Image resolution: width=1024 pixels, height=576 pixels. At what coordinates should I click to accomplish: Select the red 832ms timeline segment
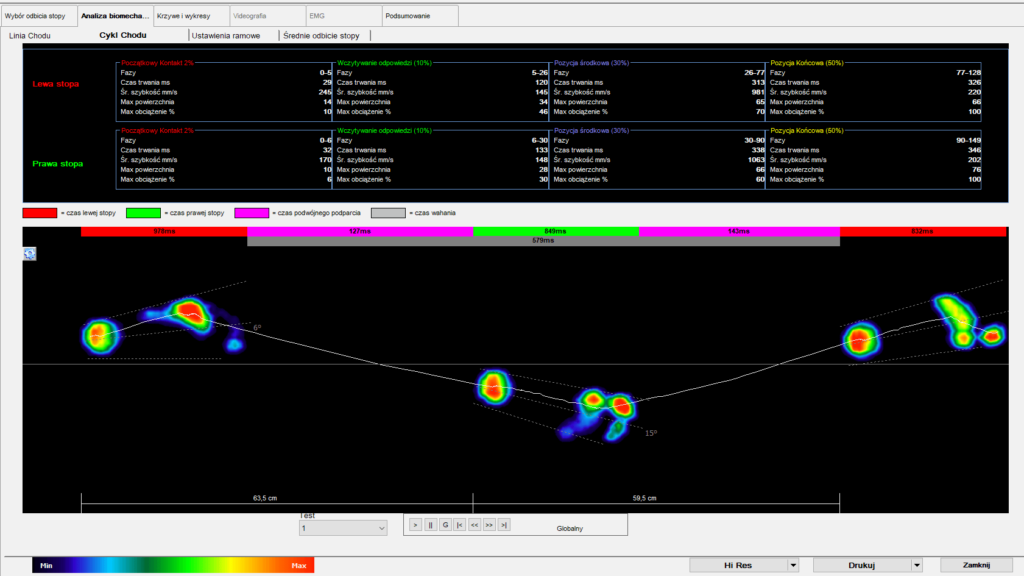coord(923,231)
